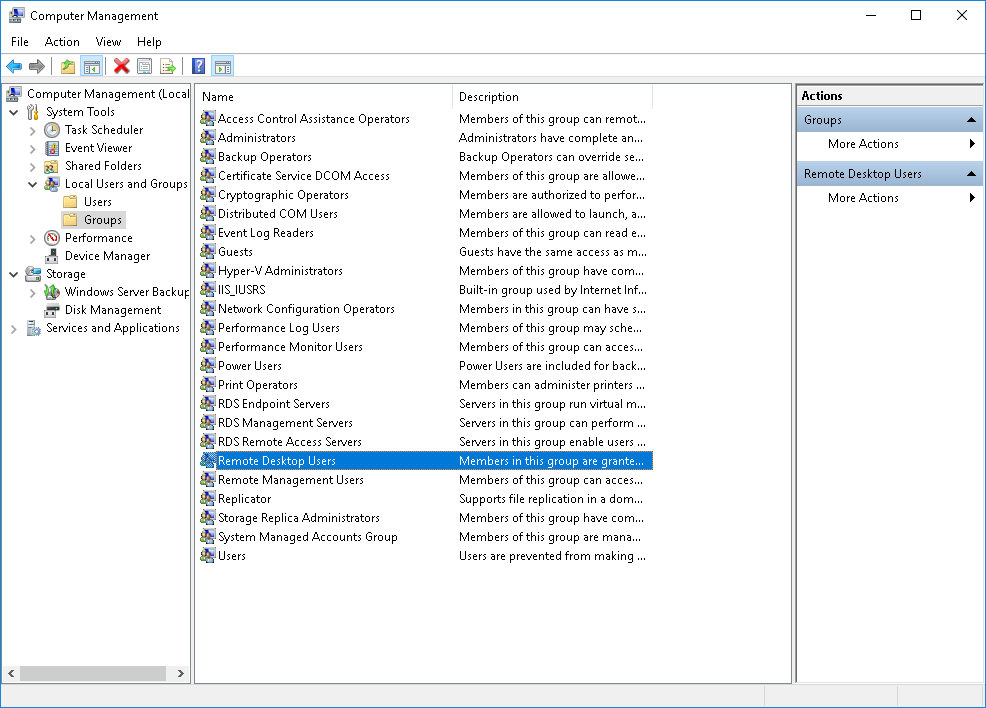986x708 pixels.
Task: Select Print Operators group row
Action: [426, 385]
